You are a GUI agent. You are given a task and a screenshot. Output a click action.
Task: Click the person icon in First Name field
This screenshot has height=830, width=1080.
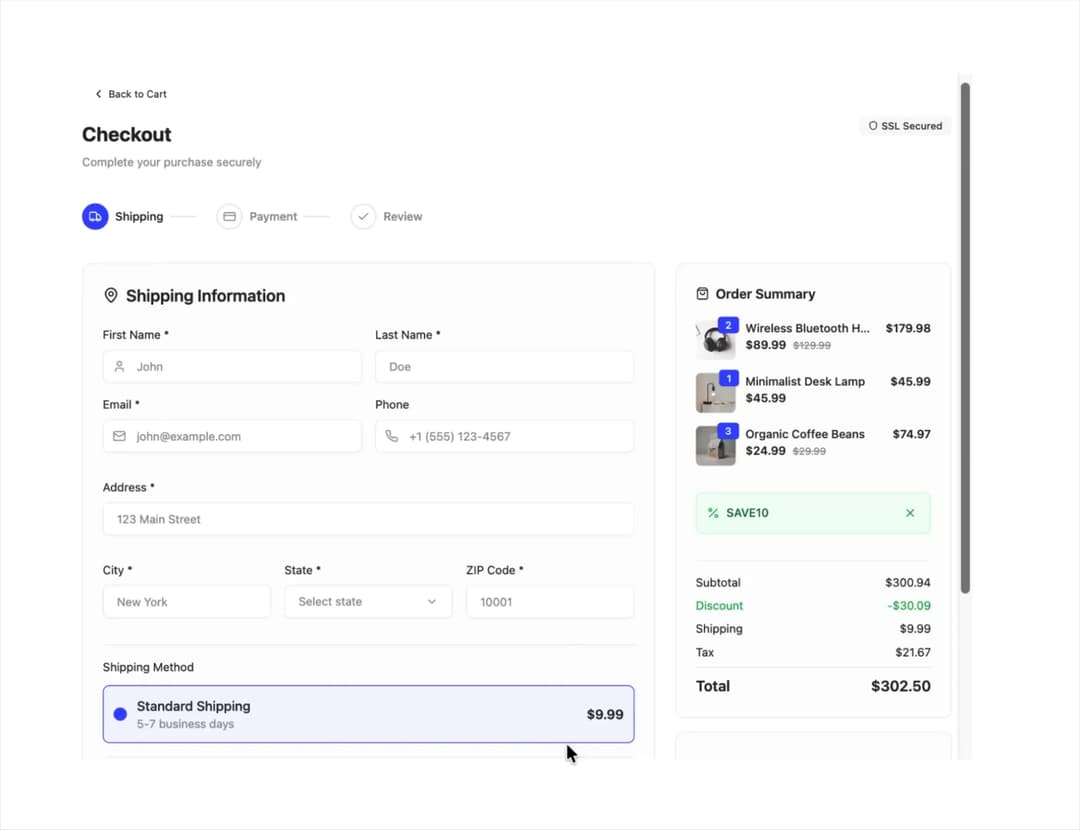(x=119, y=366)
